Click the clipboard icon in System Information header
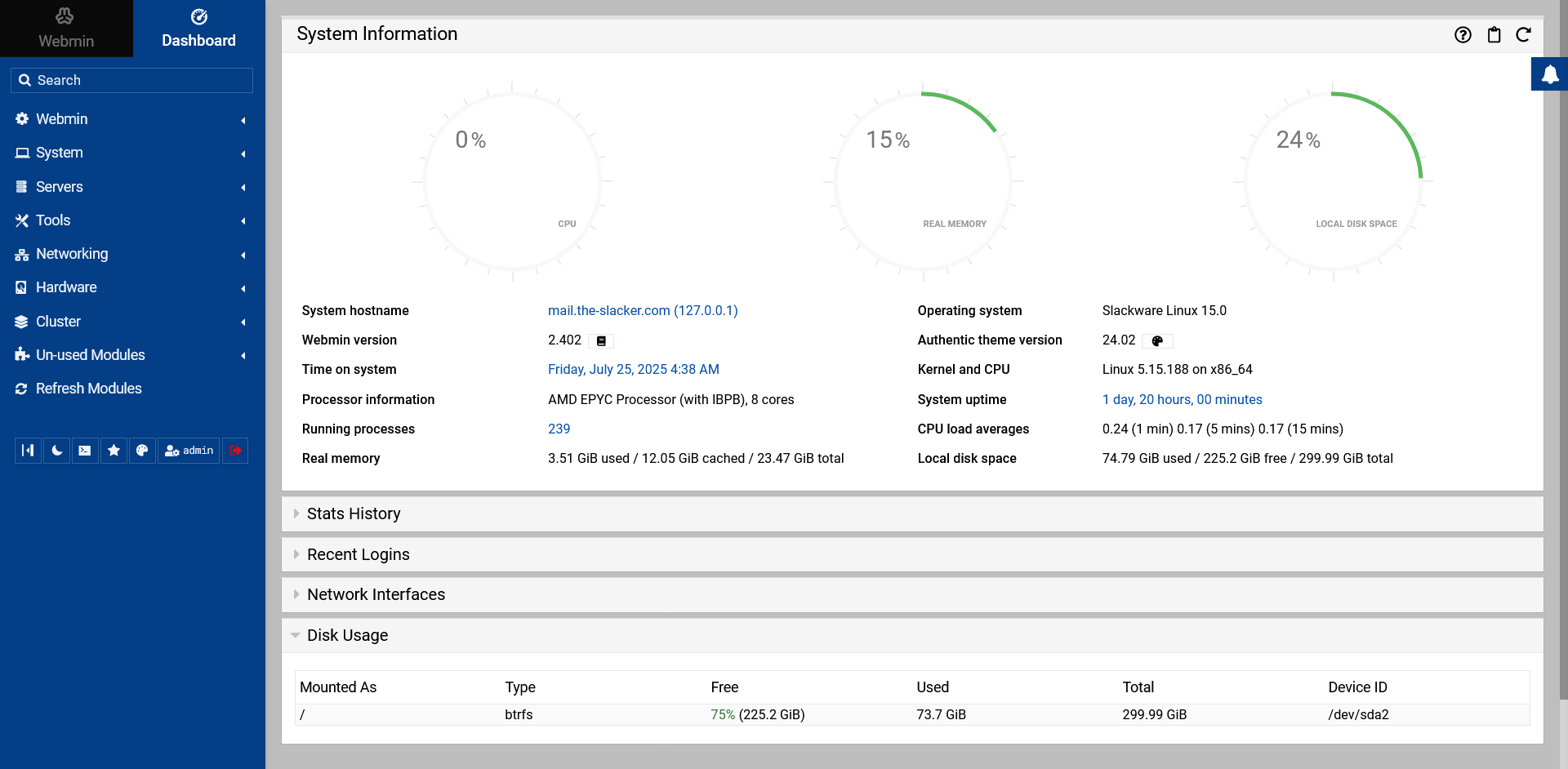 (x=1494, y=34)
